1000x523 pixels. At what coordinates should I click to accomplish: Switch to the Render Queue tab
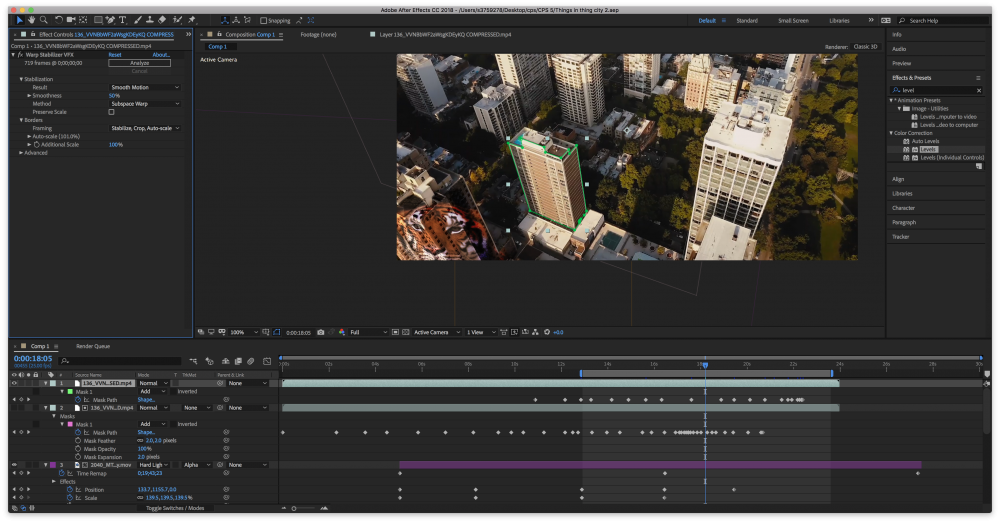coord(93,346)
